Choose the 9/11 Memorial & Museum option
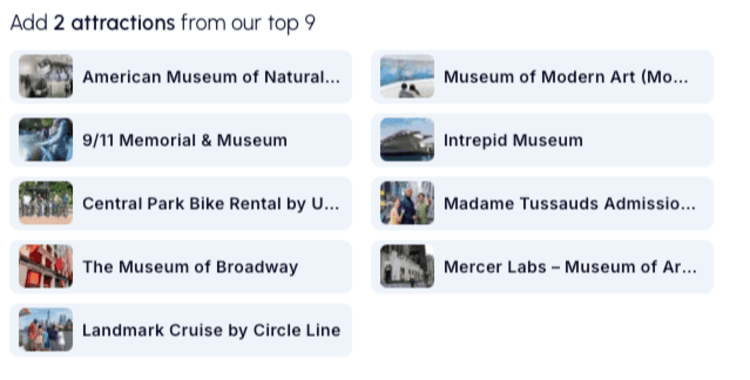This screenshot has height=380, width=750. click(181, 140)
